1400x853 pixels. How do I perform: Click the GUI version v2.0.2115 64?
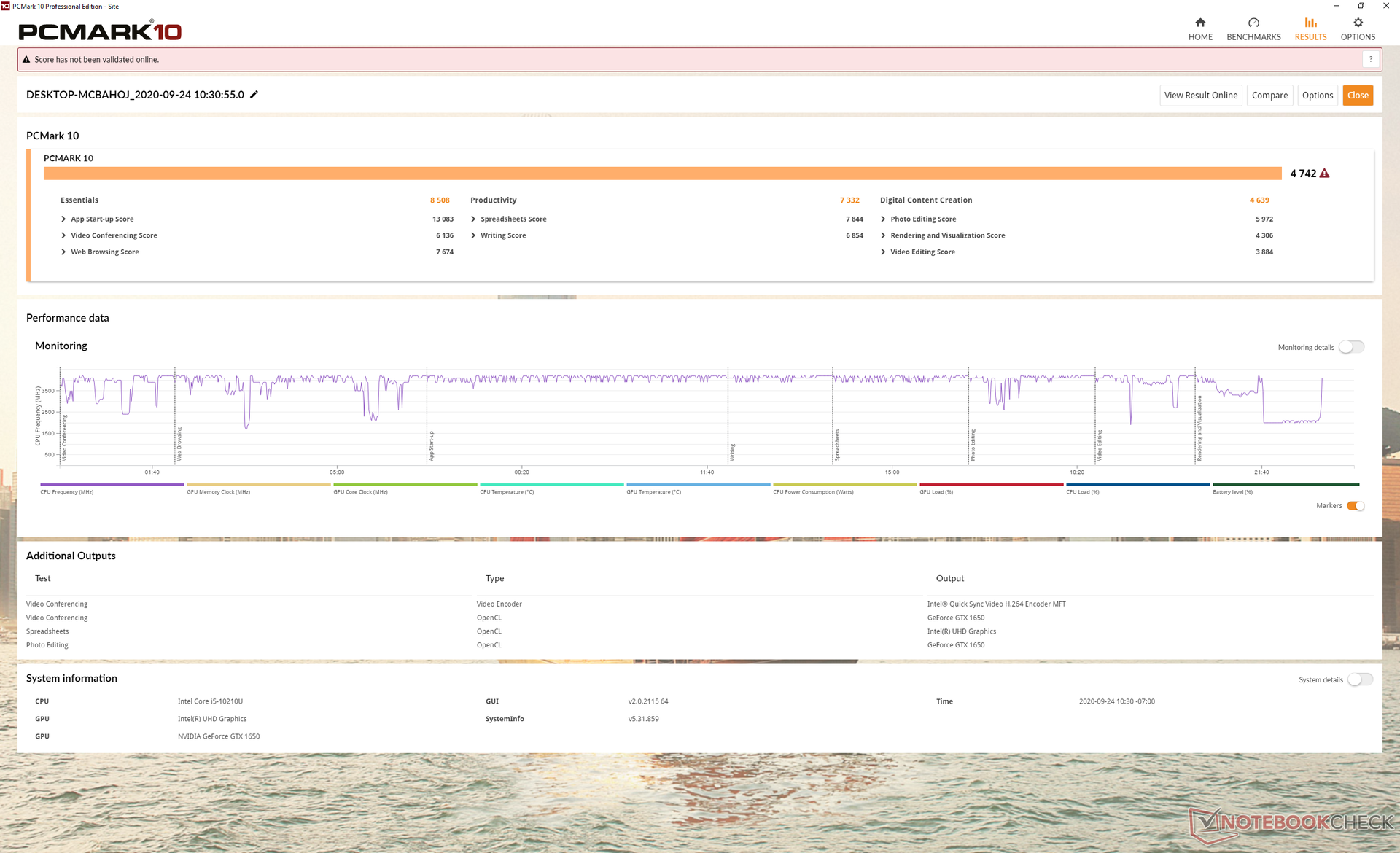tap(648, 701)
